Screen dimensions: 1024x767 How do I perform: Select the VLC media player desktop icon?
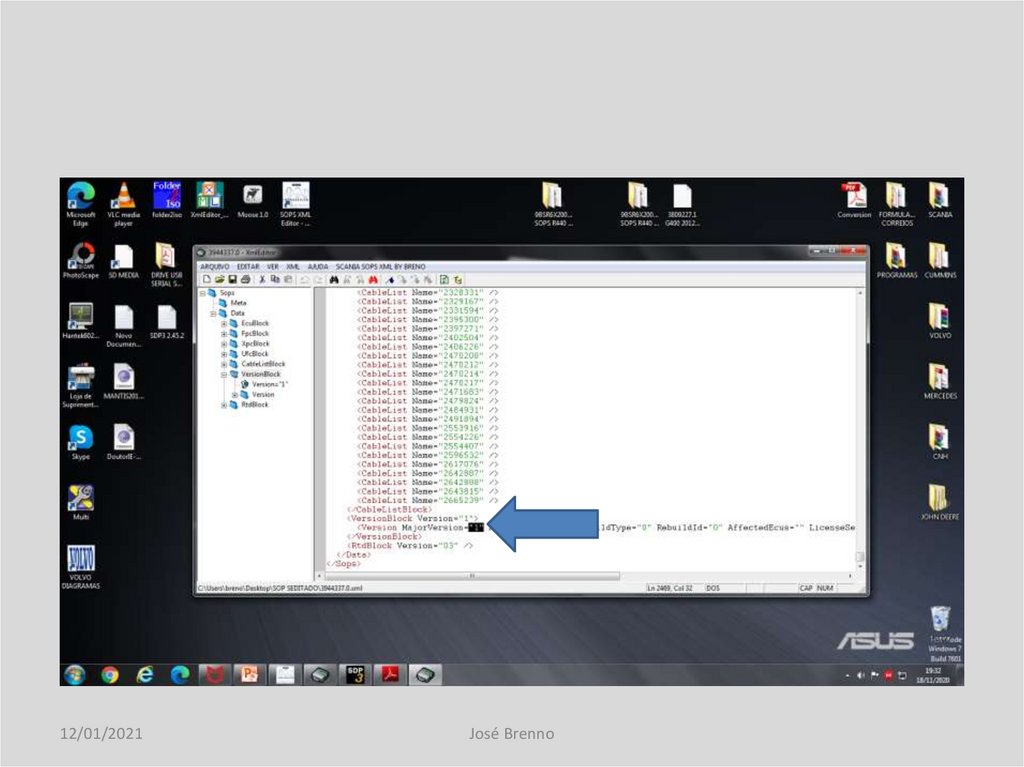(123, 204)
